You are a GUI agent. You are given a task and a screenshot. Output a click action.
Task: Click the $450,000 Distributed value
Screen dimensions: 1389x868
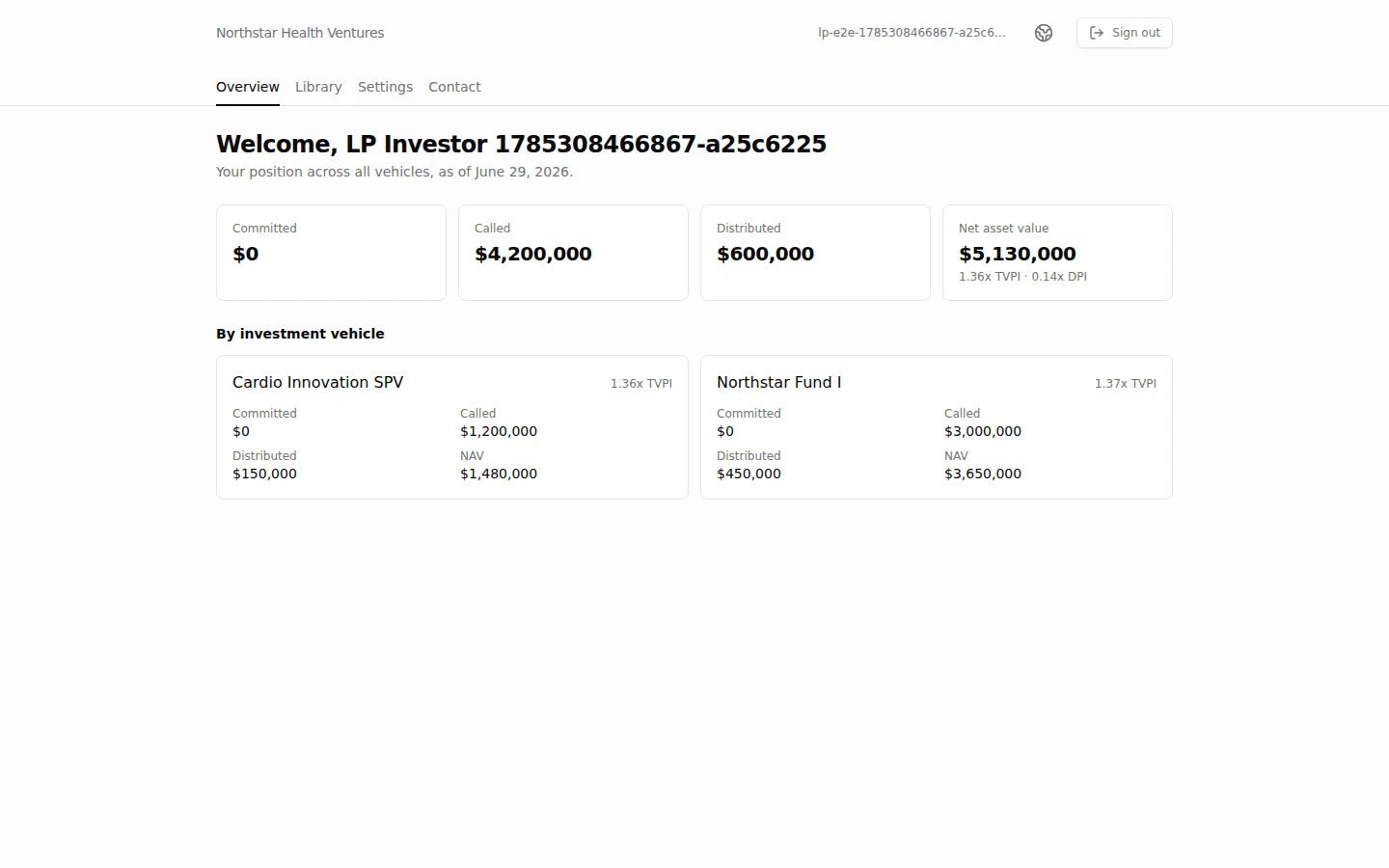[x=749, y=474]
